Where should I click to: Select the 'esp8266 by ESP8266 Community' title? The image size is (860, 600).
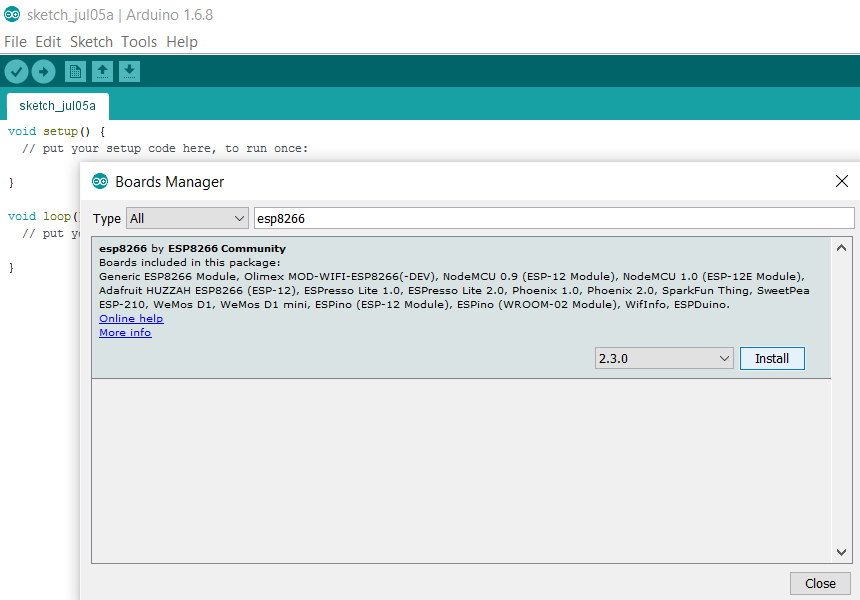click(x=193, y=248)
